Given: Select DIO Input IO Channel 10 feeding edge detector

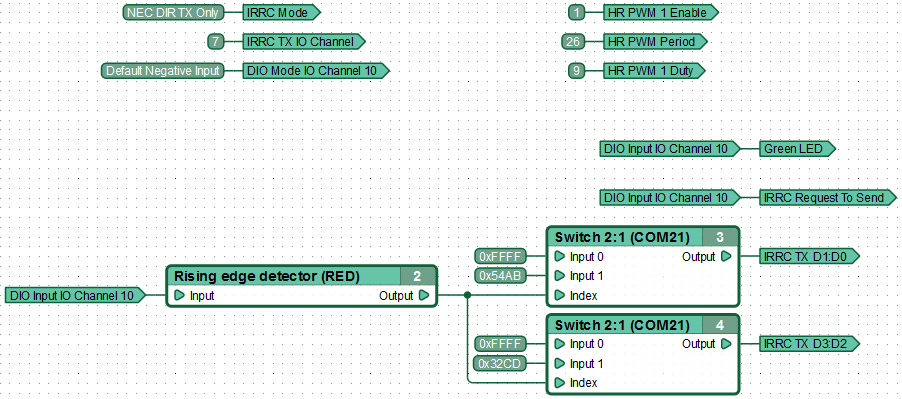Looking at the screenshot, I should (x=76, y=296).
